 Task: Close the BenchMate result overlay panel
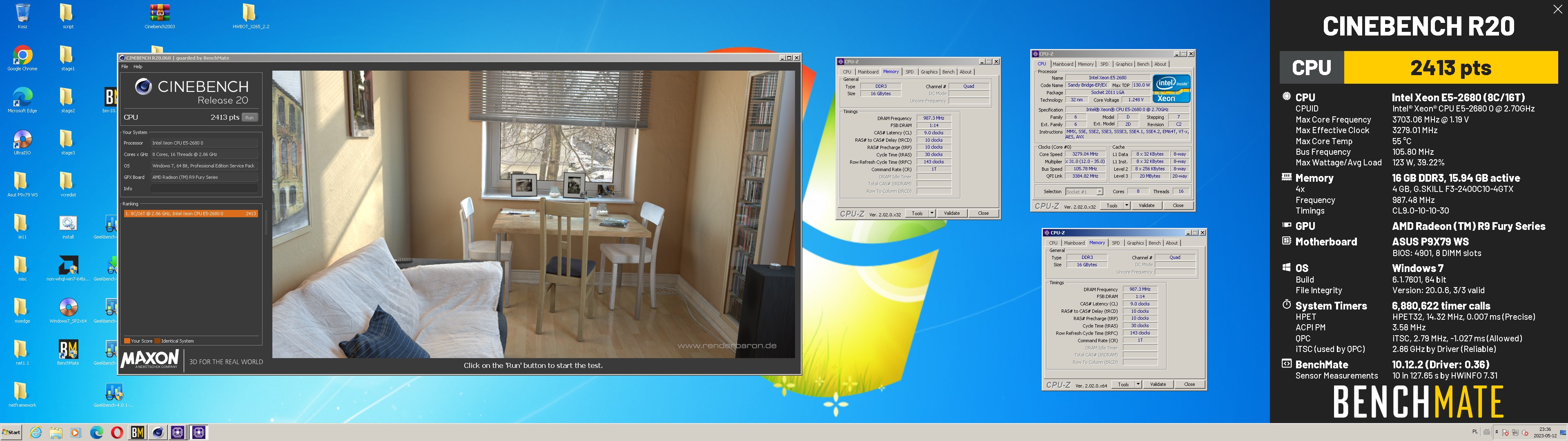coord(1558,9)
